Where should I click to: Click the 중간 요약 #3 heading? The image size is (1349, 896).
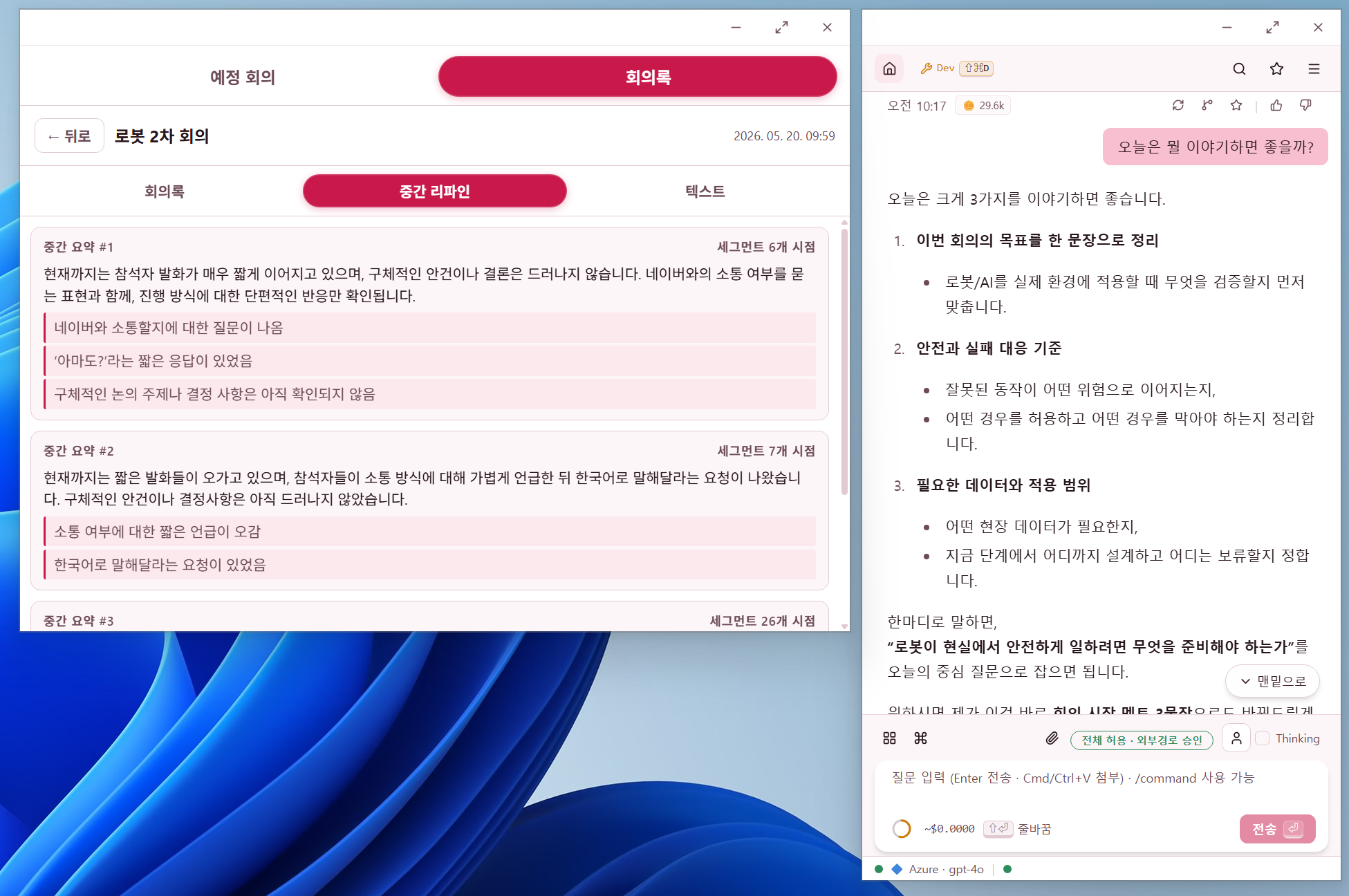pyautogui.click(x=78, y=621)
